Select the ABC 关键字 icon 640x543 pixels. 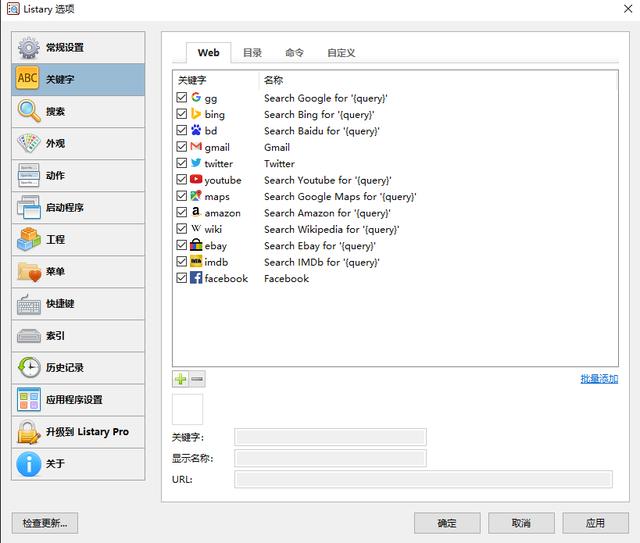coord(28,78)
